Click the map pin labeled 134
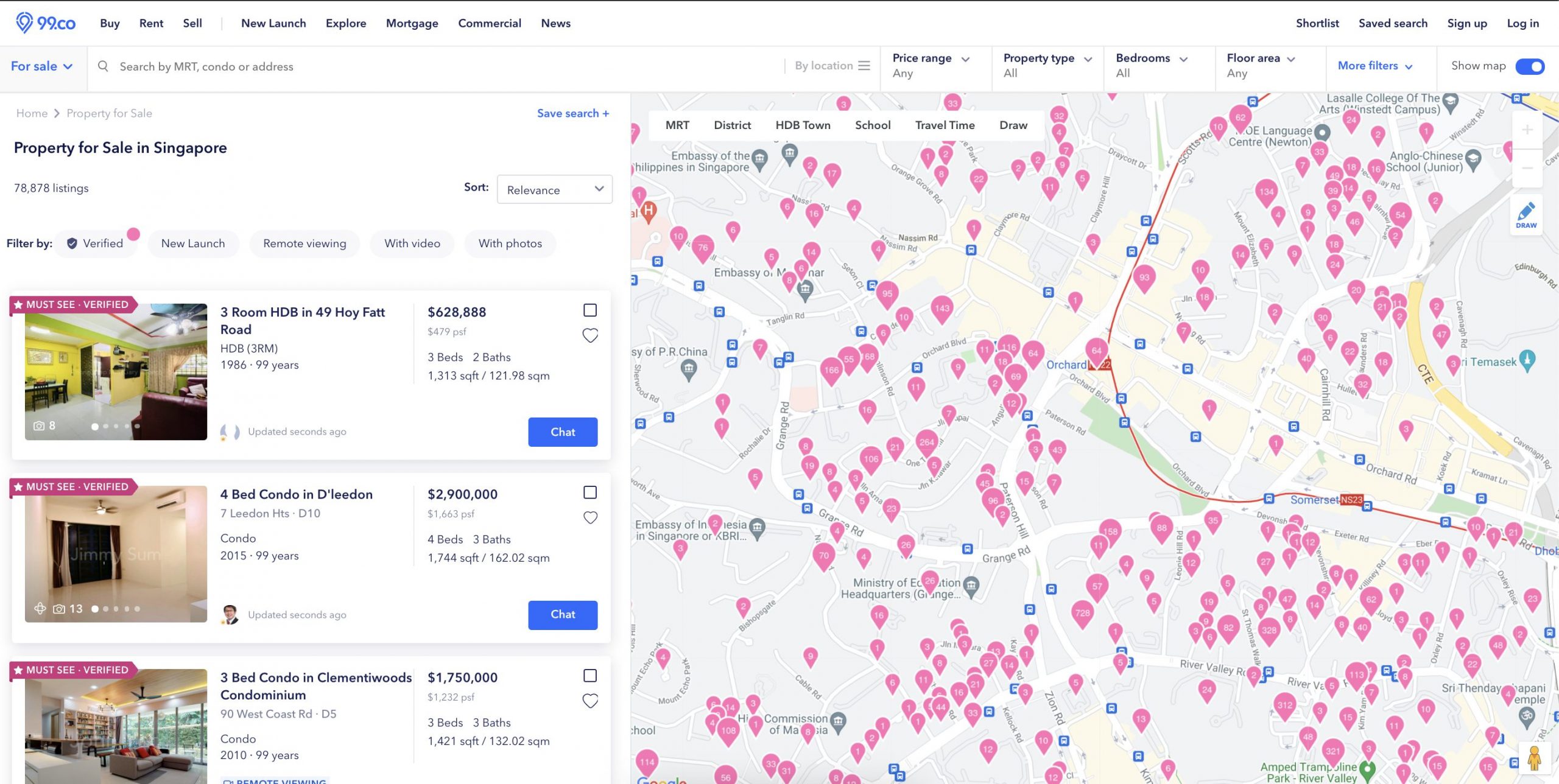Viewport: 1559px width, 784px height. (x=1266, y=192)
